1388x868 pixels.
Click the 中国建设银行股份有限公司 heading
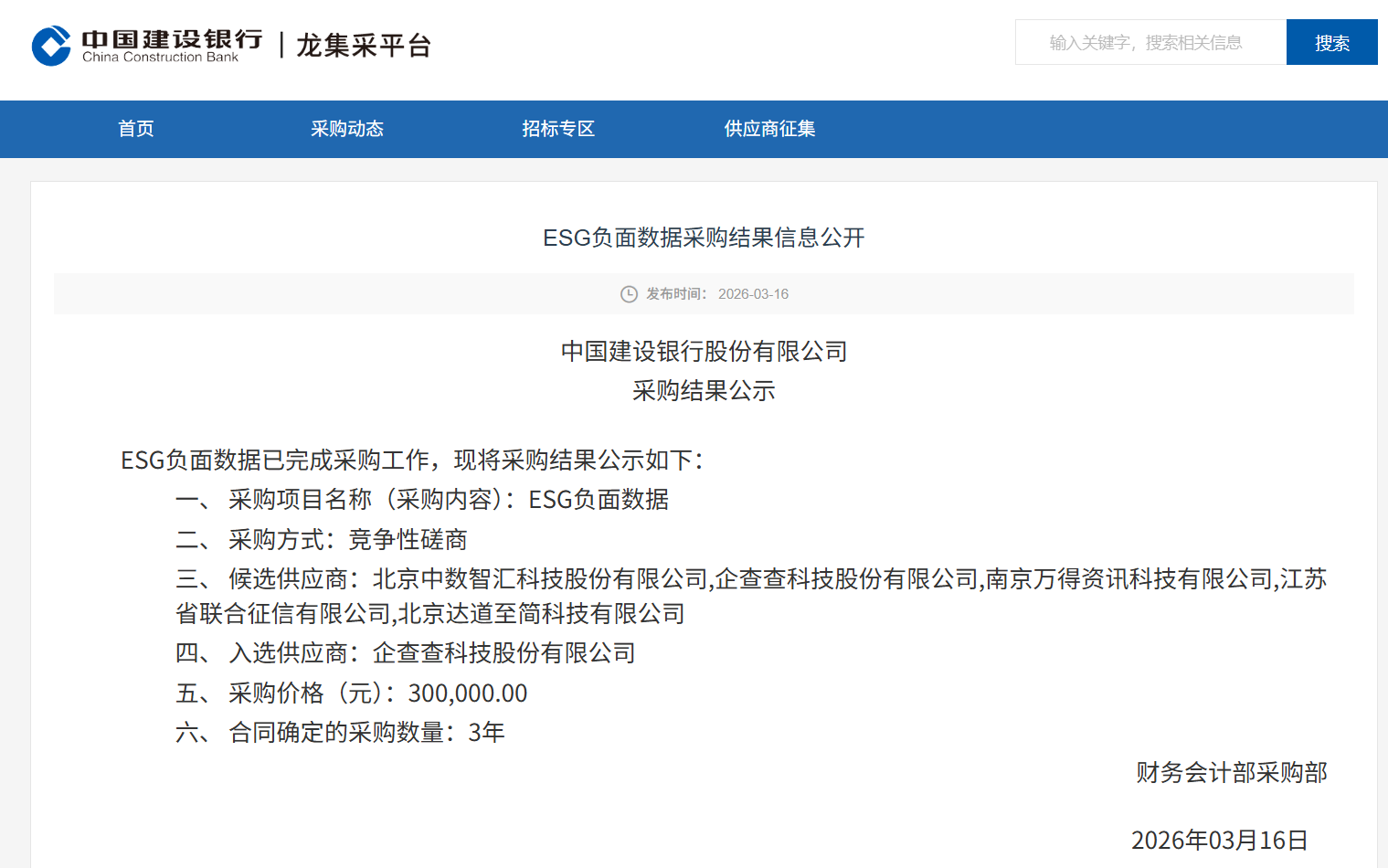pos(704,352)
